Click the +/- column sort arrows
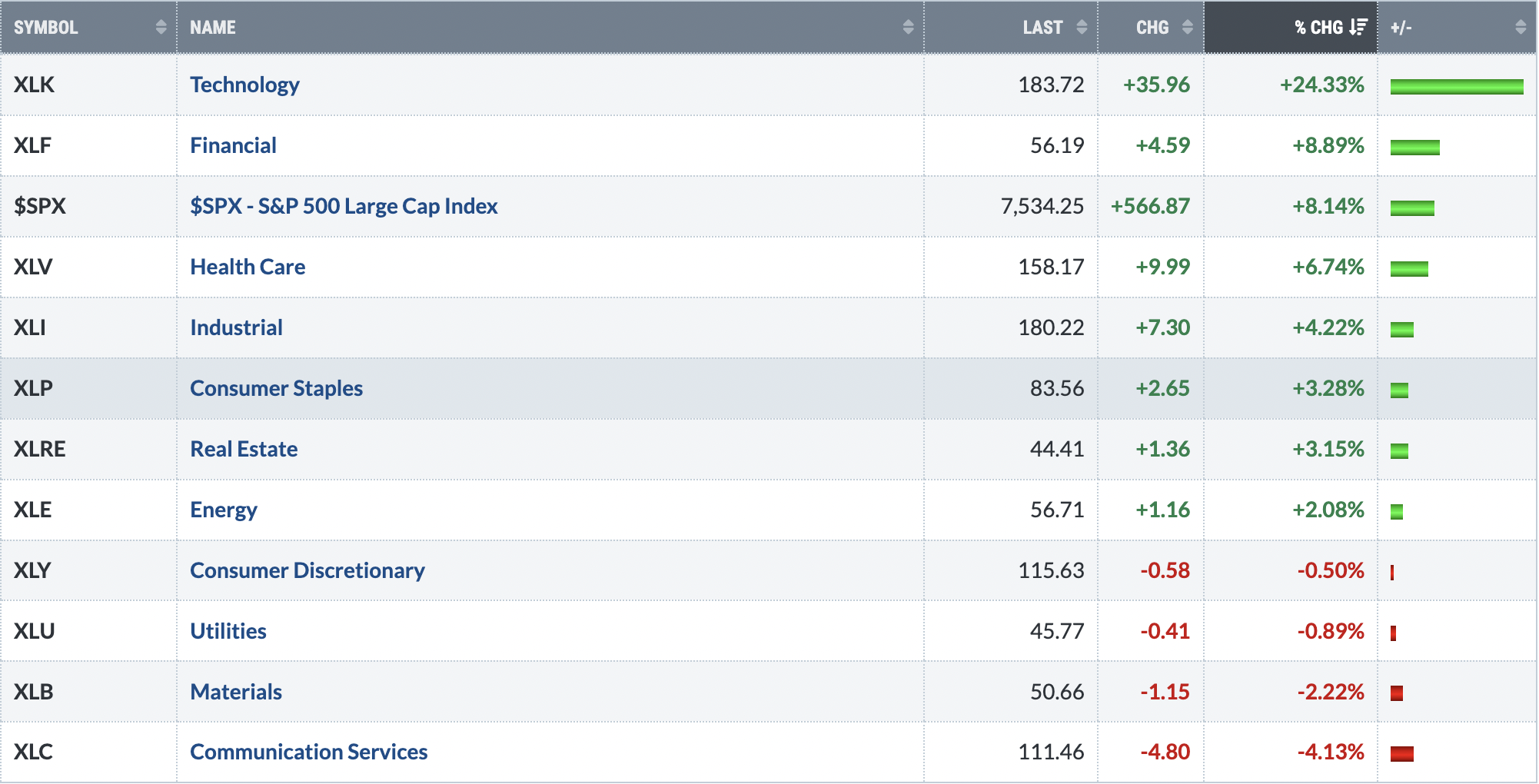The image size is (1539, 784). tap(1521, 28)
